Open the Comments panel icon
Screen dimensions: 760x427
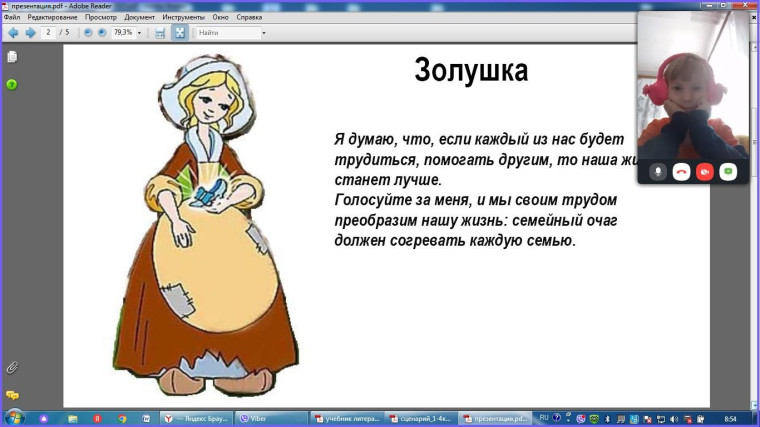(x=12, y=395)
